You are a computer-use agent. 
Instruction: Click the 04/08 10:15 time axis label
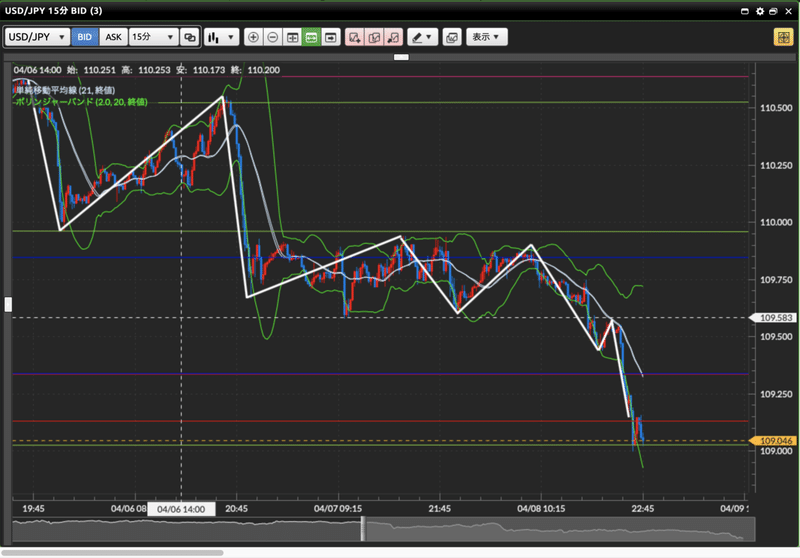541,509
